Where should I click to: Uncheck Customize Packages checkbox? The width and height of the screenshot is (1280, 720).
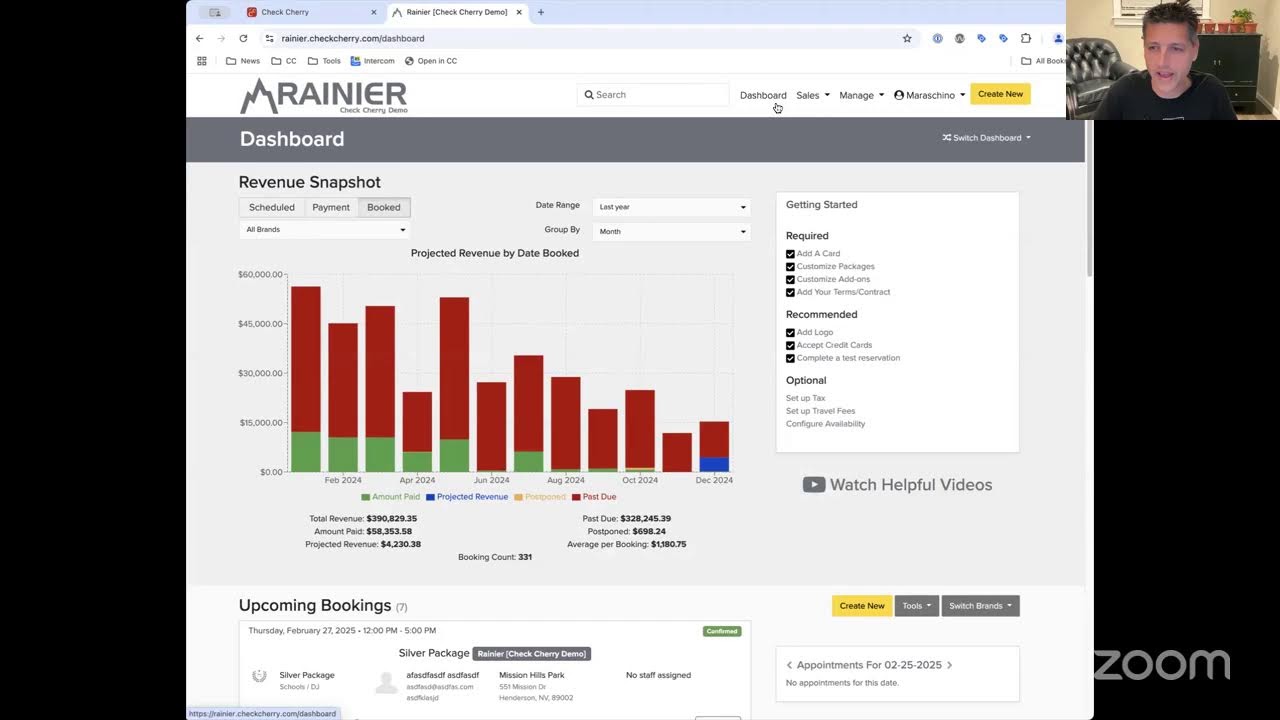(x=790, y=267)
